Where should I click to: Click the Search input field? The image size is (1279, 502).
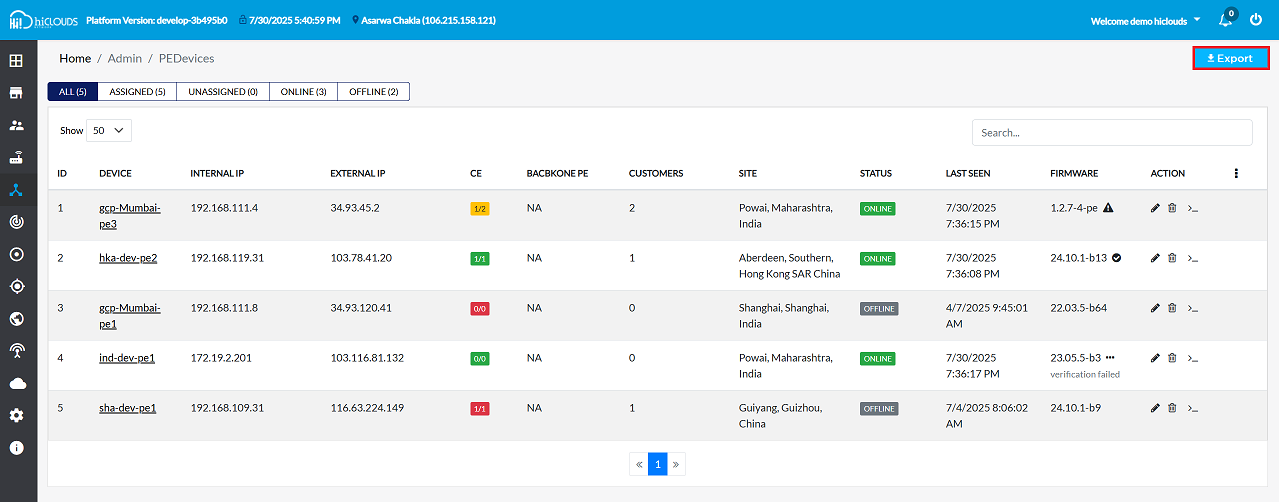point(1111,132)
